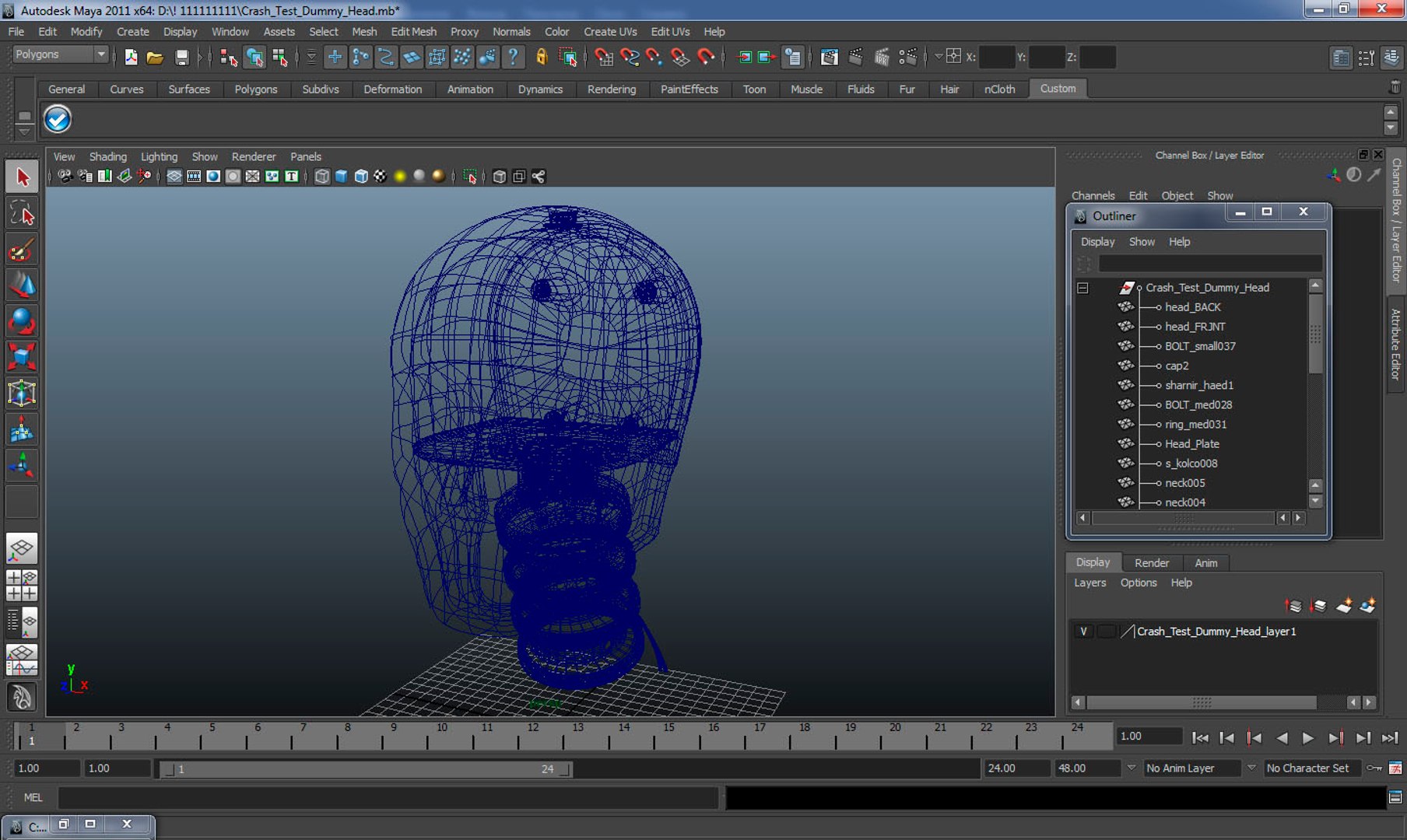
Task: Toggle Isolate Select viewport icon
Action: (x=470, y=177)
